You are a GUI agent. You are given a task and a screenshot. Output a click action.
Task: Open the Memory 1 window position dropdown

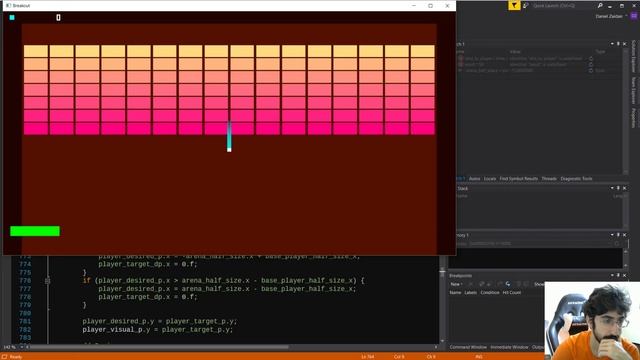click(612, 235)
